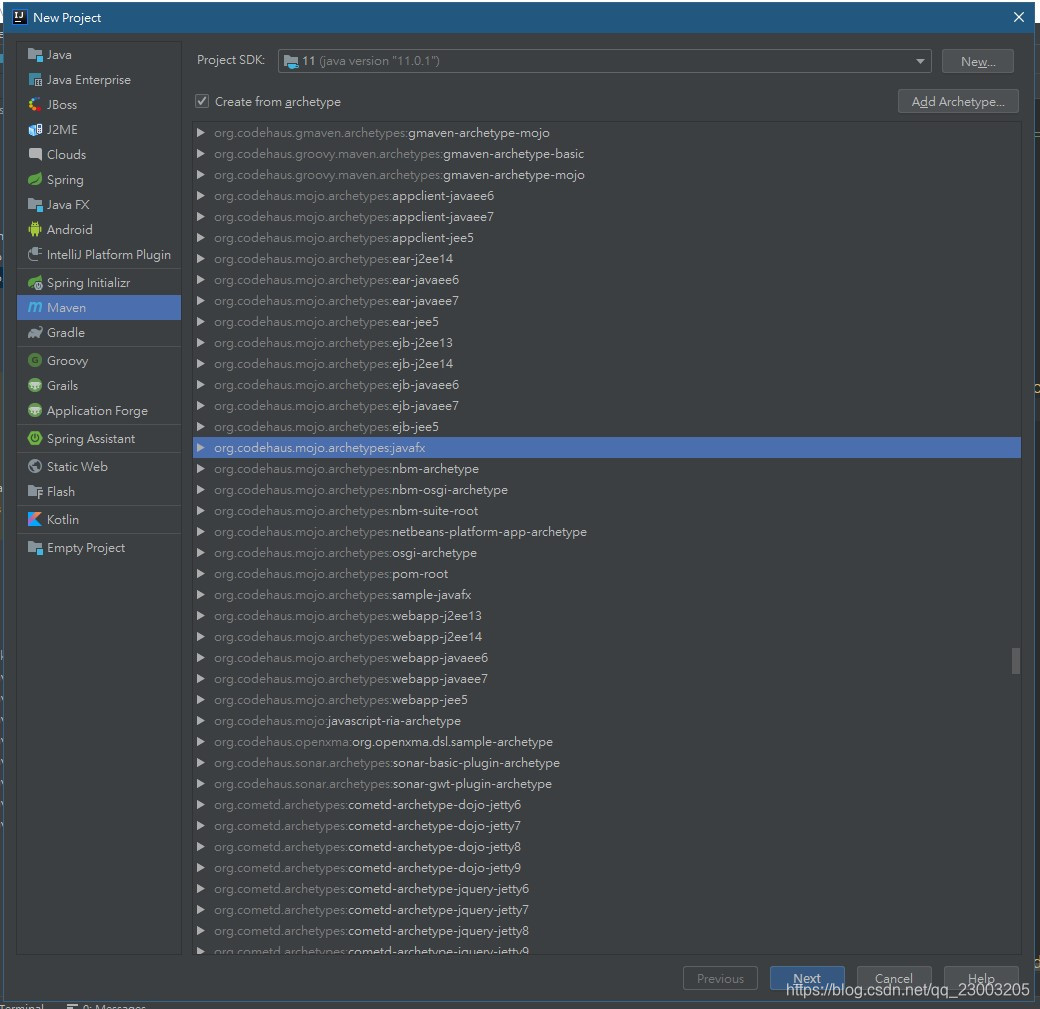Viewport: 1040px width, 1009px height.
Task: Click the Java FX icon
Action: click(x=35, y=205)
